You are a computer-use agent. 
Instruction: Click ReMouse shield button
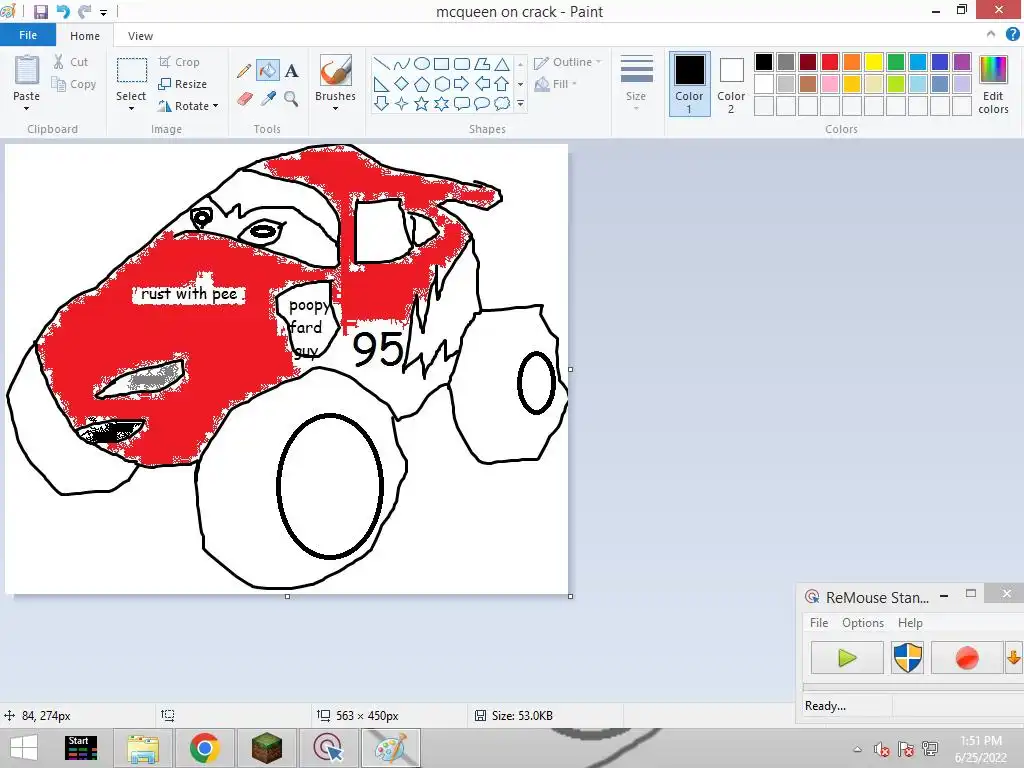pyautogui.click(x=908, y=658)
